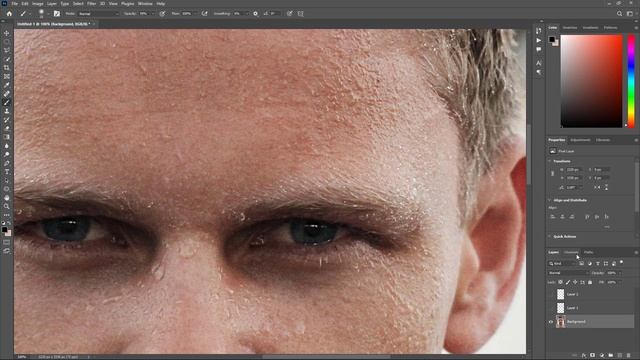Create a new group with folder icon

[611, 356]
